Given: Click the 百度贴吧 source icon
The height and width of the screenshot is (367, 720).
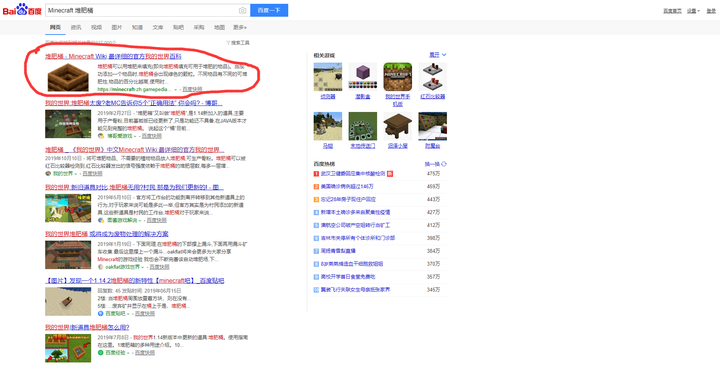Looking at the screenshot, I should point(101,313).
